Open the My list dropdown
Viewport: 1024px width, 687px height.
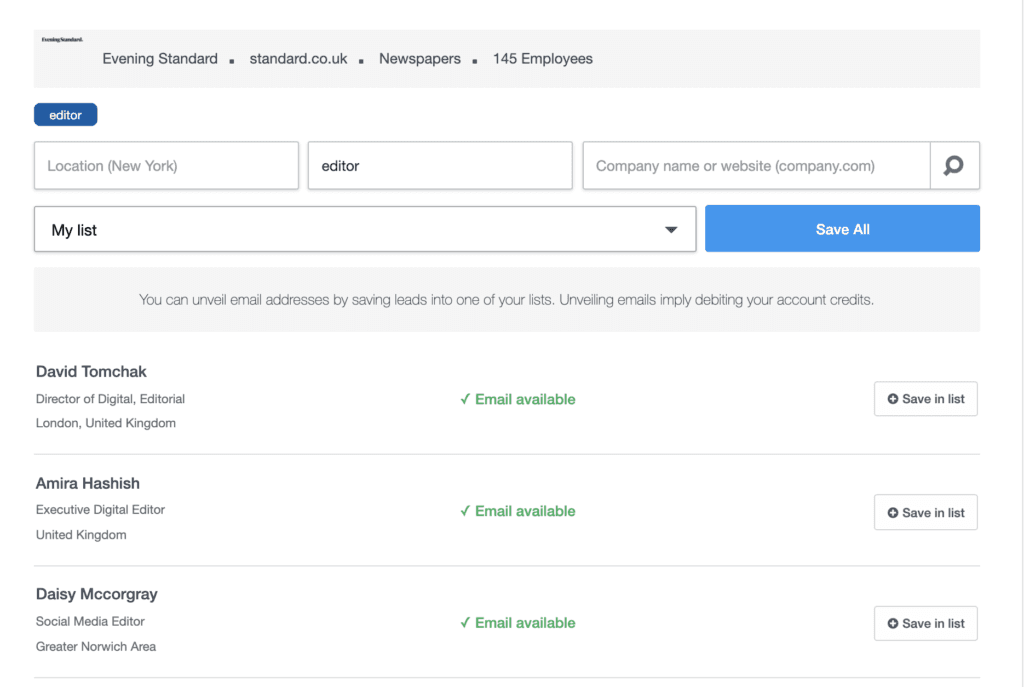tap(365, 230)
